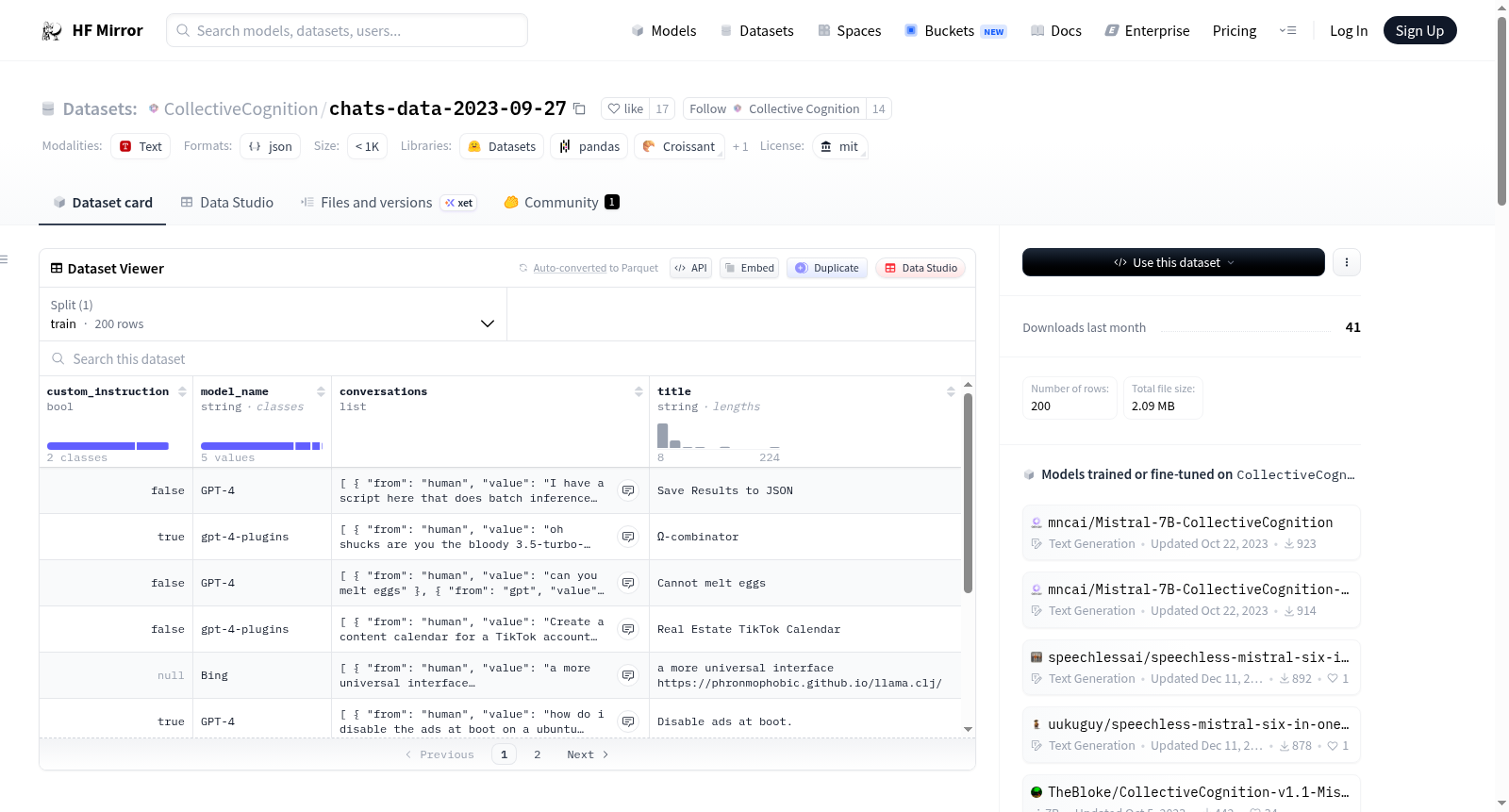The image size is (1509, 812).
Task: Open conversation preview for Save Results to JSON row
Action: click(627, 490)
